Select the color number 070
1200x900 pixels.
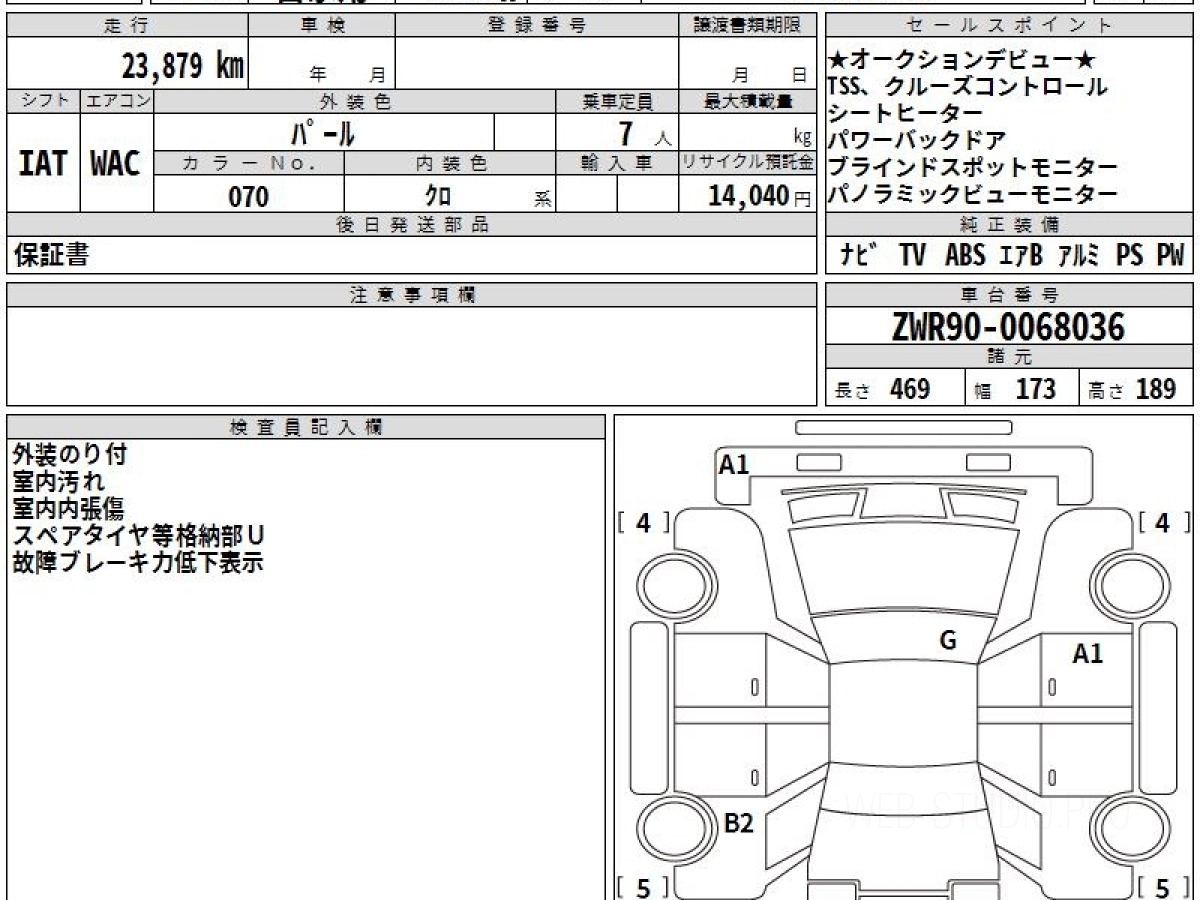tap(249, 197)
